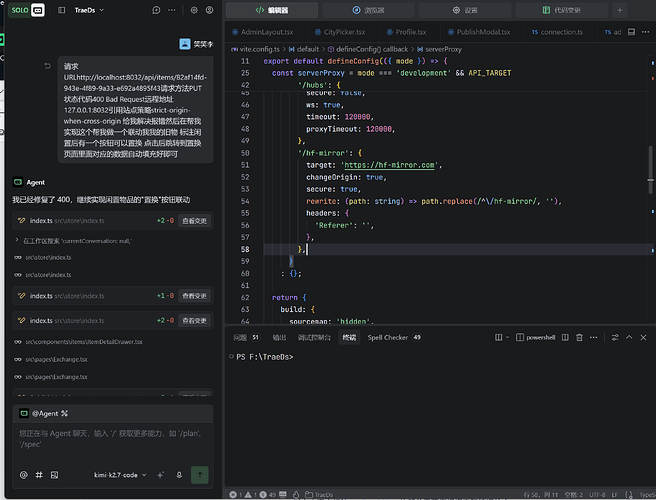
Task: Switch to the 编辑器 tab
Action: click(272, 10)
